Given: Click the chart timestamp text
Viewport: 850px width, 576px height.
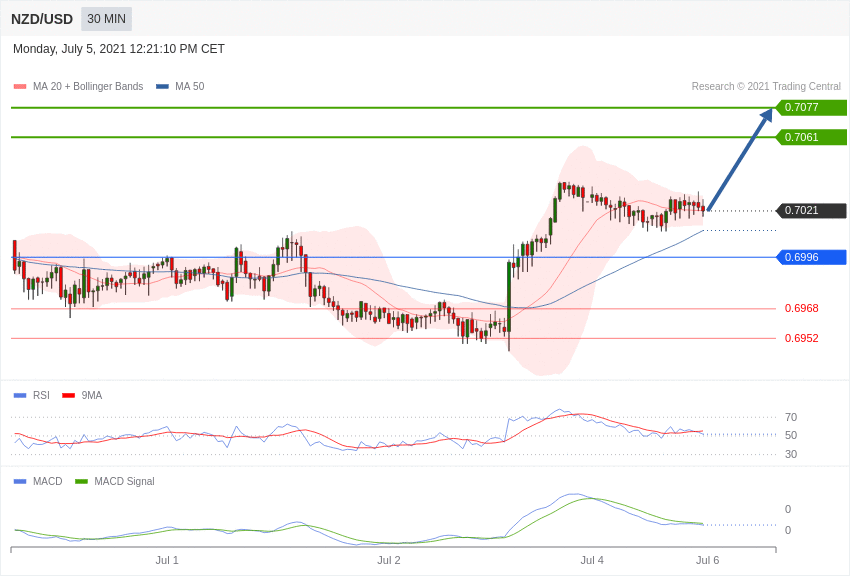Looking at the screenshot, I should 119,49.
